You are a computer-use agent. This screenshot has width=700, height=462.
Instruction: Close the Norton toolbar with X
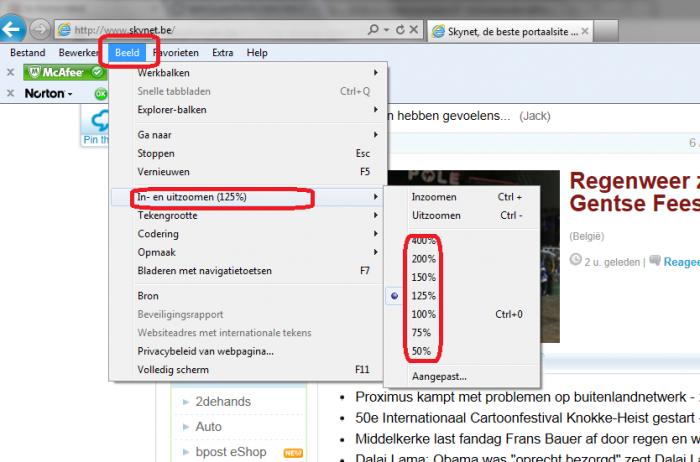point(10,93)
